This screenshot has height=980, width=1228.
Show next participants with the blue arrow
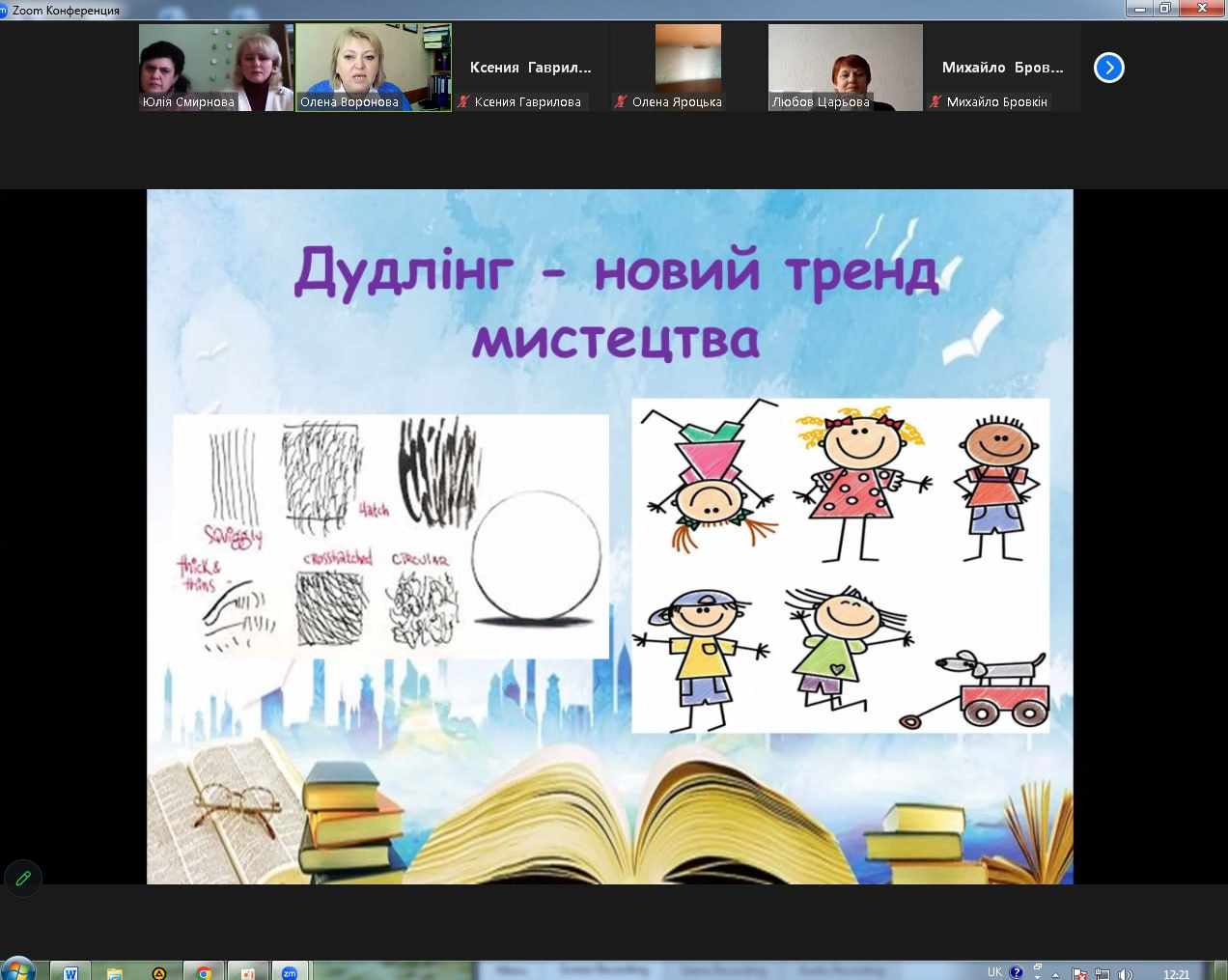click(x=1108, y=68)
